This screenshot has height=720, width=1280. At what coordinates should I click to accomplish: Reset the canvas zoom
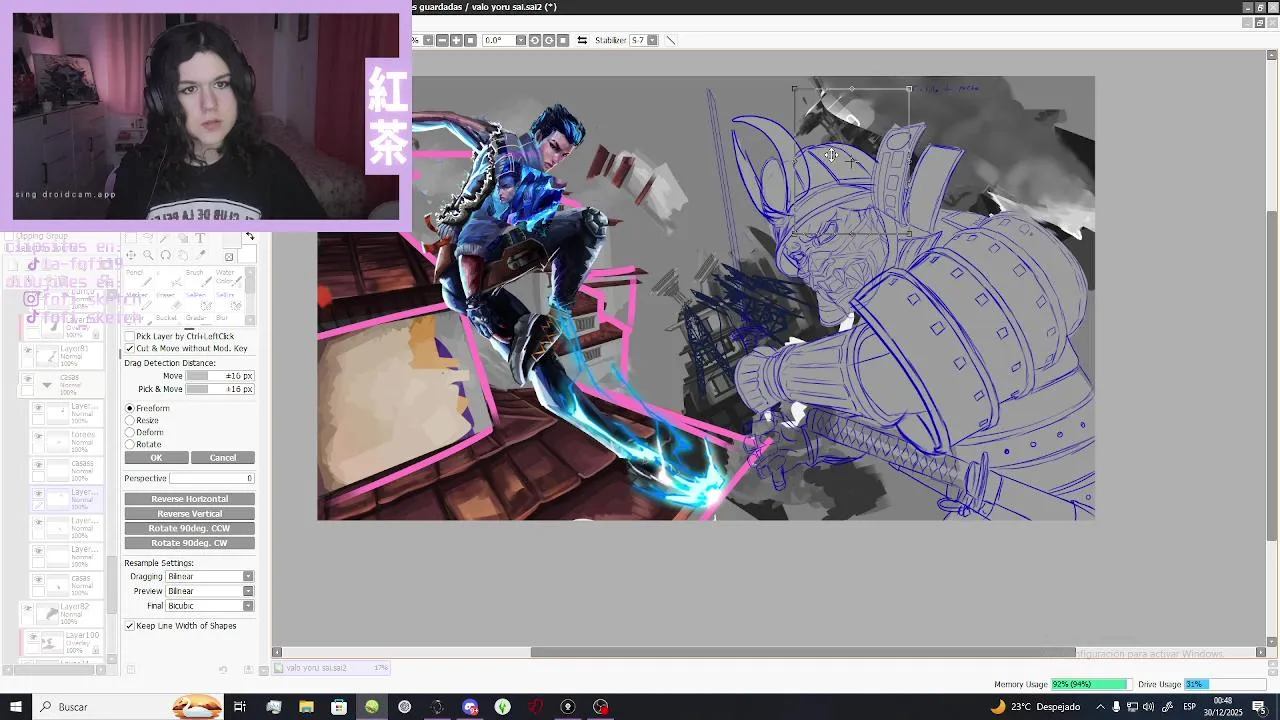[x=470, y=40]
